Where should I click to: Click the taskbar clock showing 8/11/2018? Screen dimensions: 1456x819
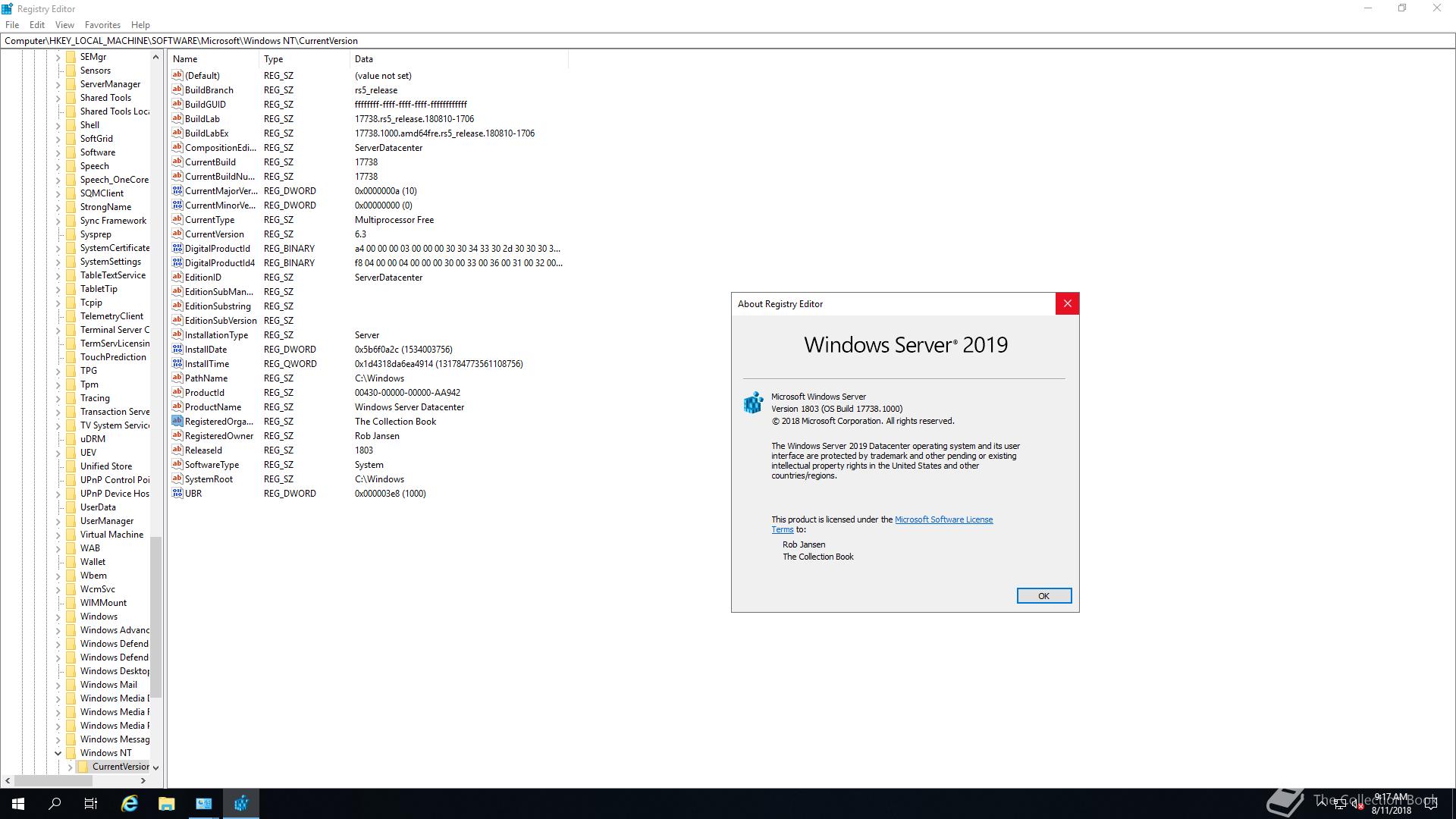(1391, 804)
